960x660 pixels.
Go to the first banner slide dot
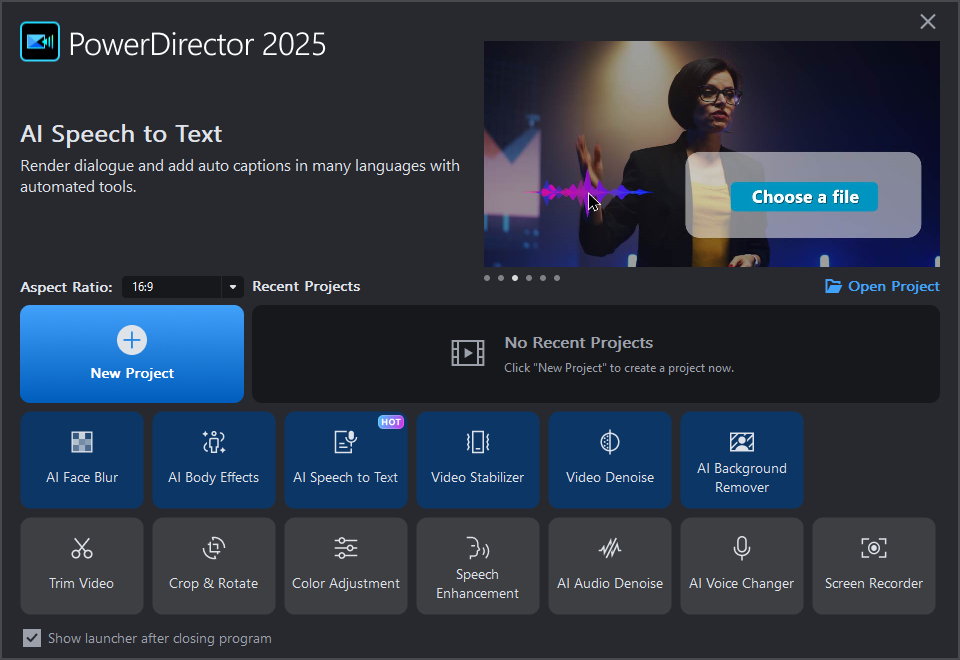(487, 278)
